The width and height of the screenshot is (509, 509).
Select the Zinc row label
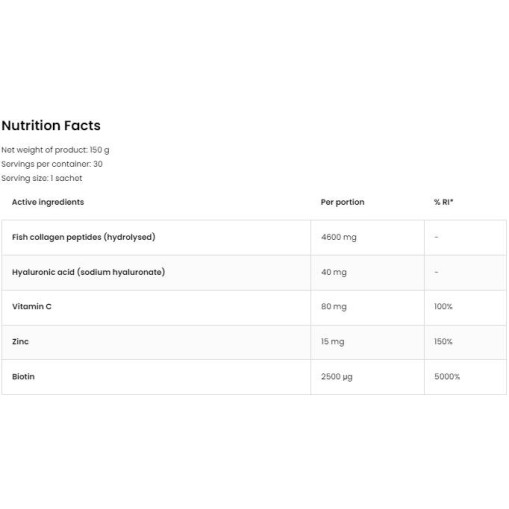pos(20,341)
